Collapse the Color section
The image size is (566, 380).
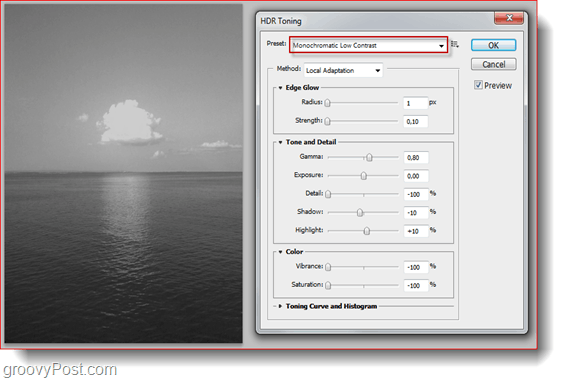pyautogui.click(x=280, y=252)
